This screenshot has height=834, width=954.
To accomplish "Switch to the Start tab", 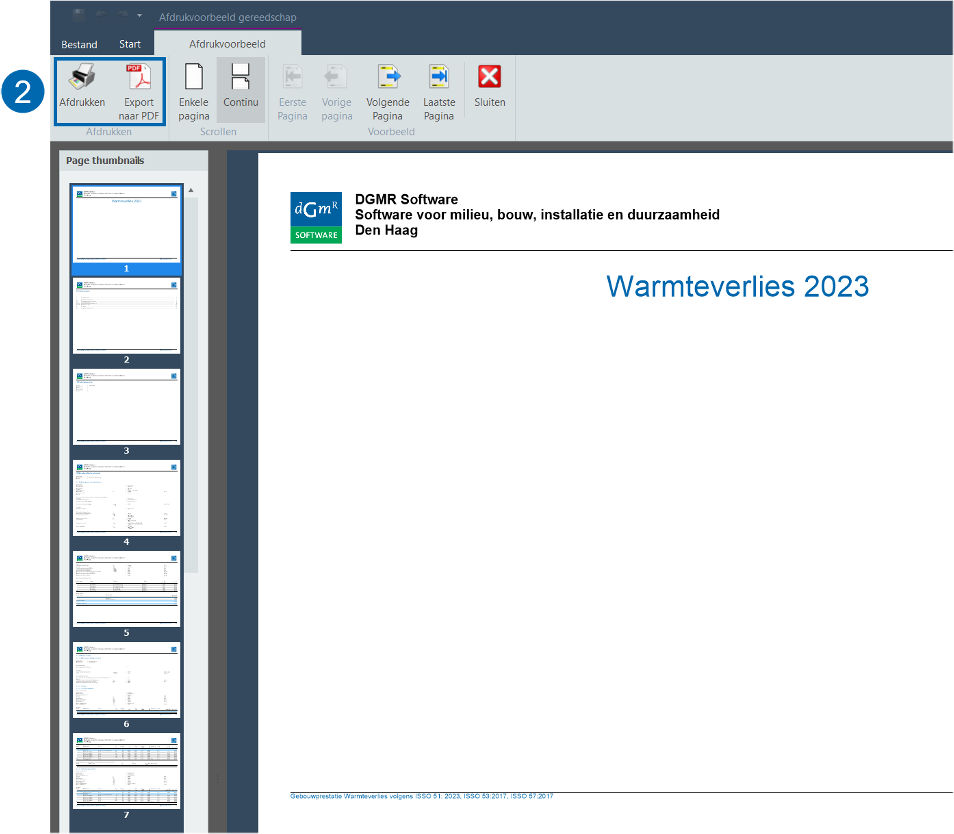I will tap(130, 44).
